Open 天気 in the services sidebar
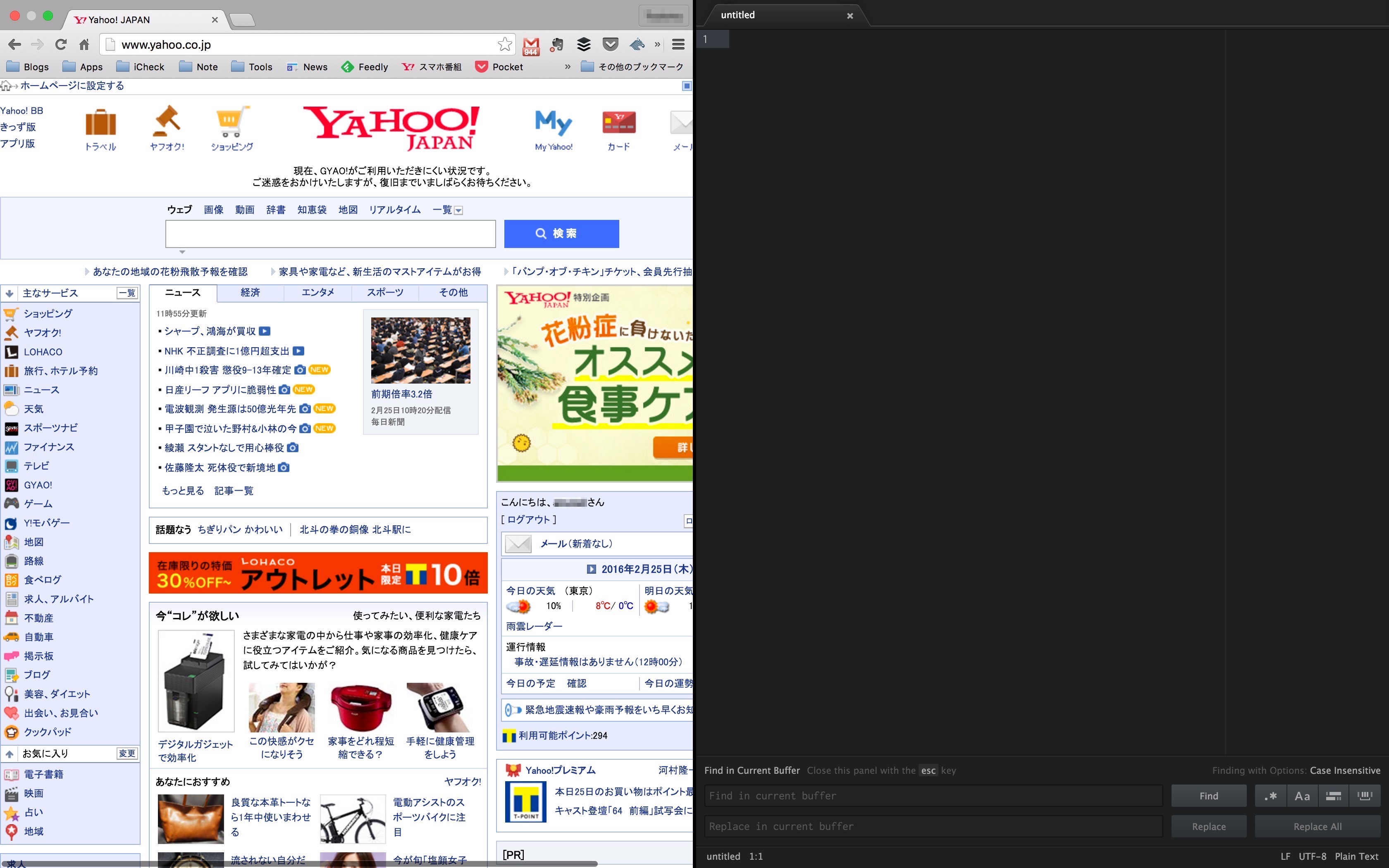1389x868 pixels. click(34, 409)
